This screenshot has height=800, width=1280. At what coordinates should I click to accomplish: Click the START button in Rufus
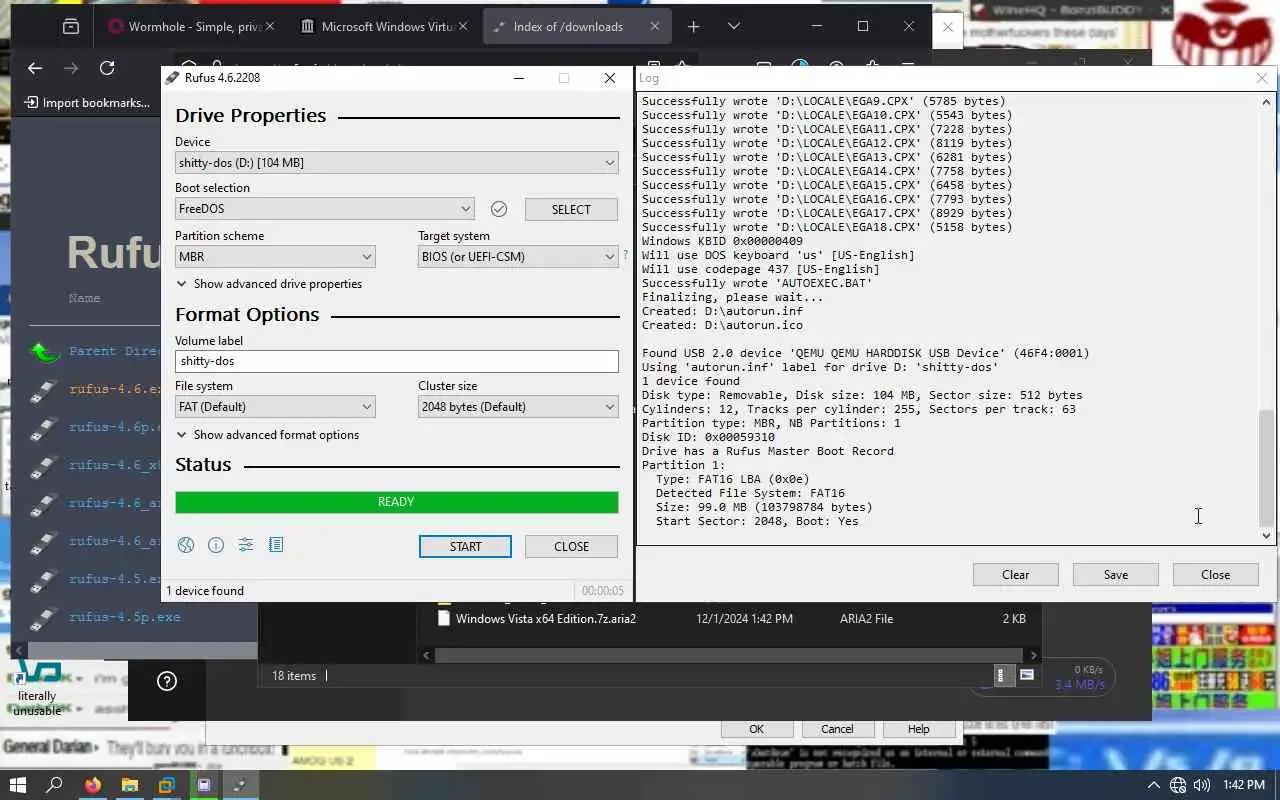[x=465, y=546]
